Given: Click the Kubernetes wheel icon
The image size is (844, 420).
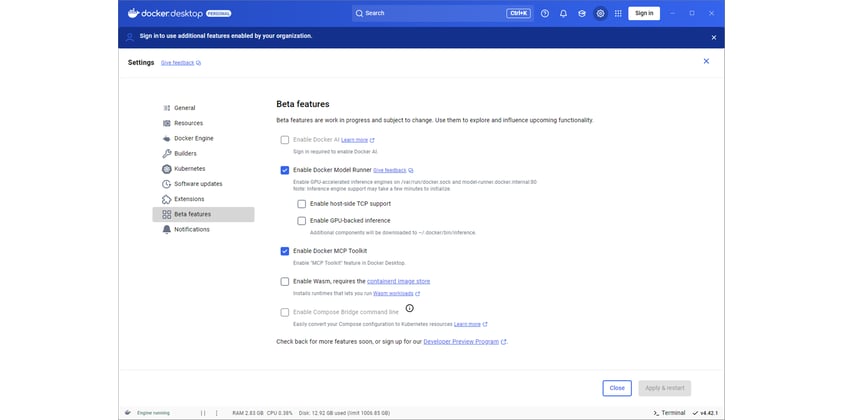Looking at the screenshot, I should 167,169.
